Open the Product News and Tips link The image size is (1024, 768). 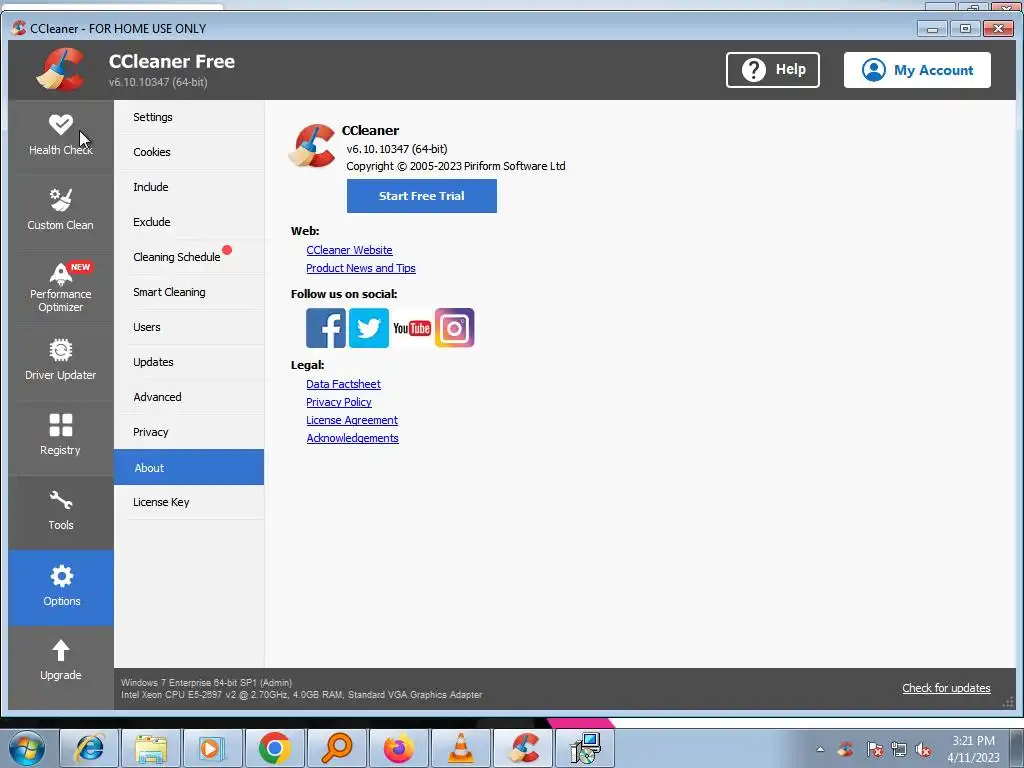click(361, 268)
